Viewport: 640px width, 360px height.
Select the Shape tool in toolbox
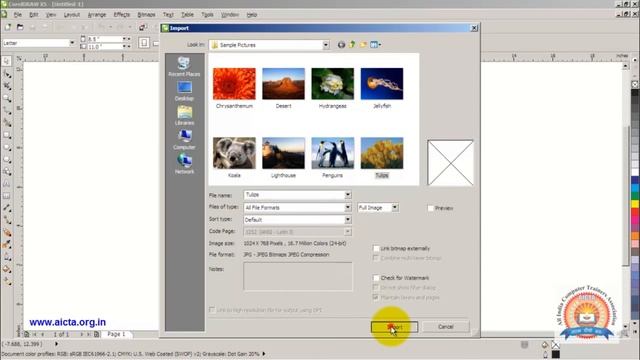click(x=7, y=74)
